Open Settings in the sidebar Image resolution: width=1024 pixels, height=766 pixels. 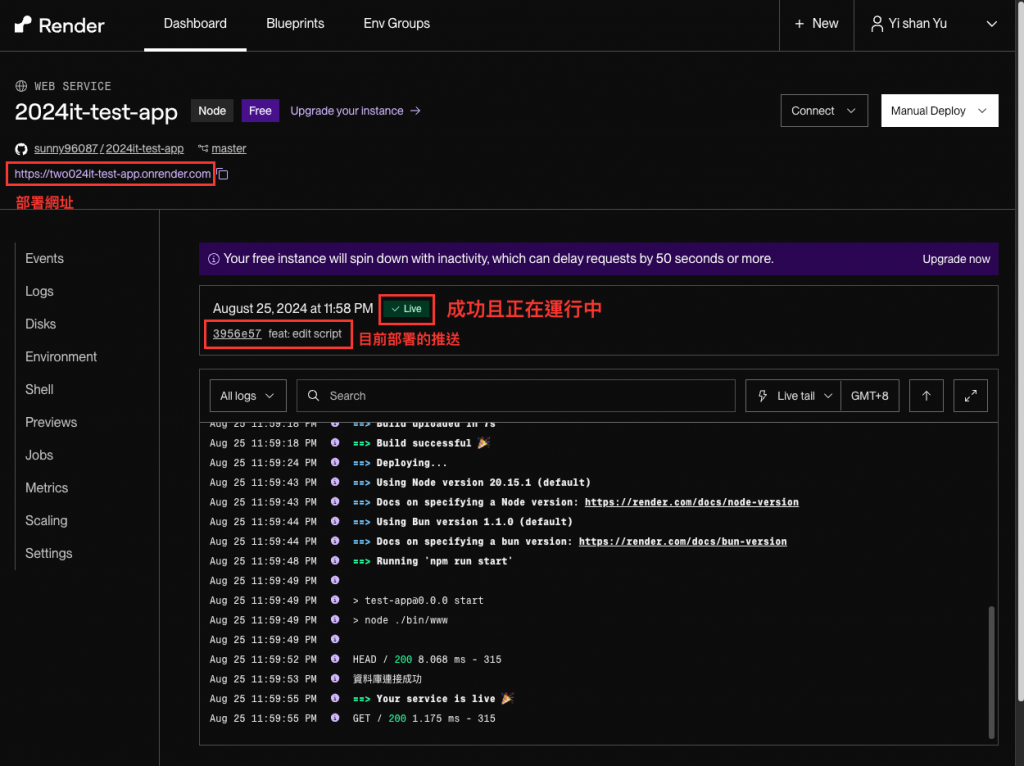pos(48,553)
